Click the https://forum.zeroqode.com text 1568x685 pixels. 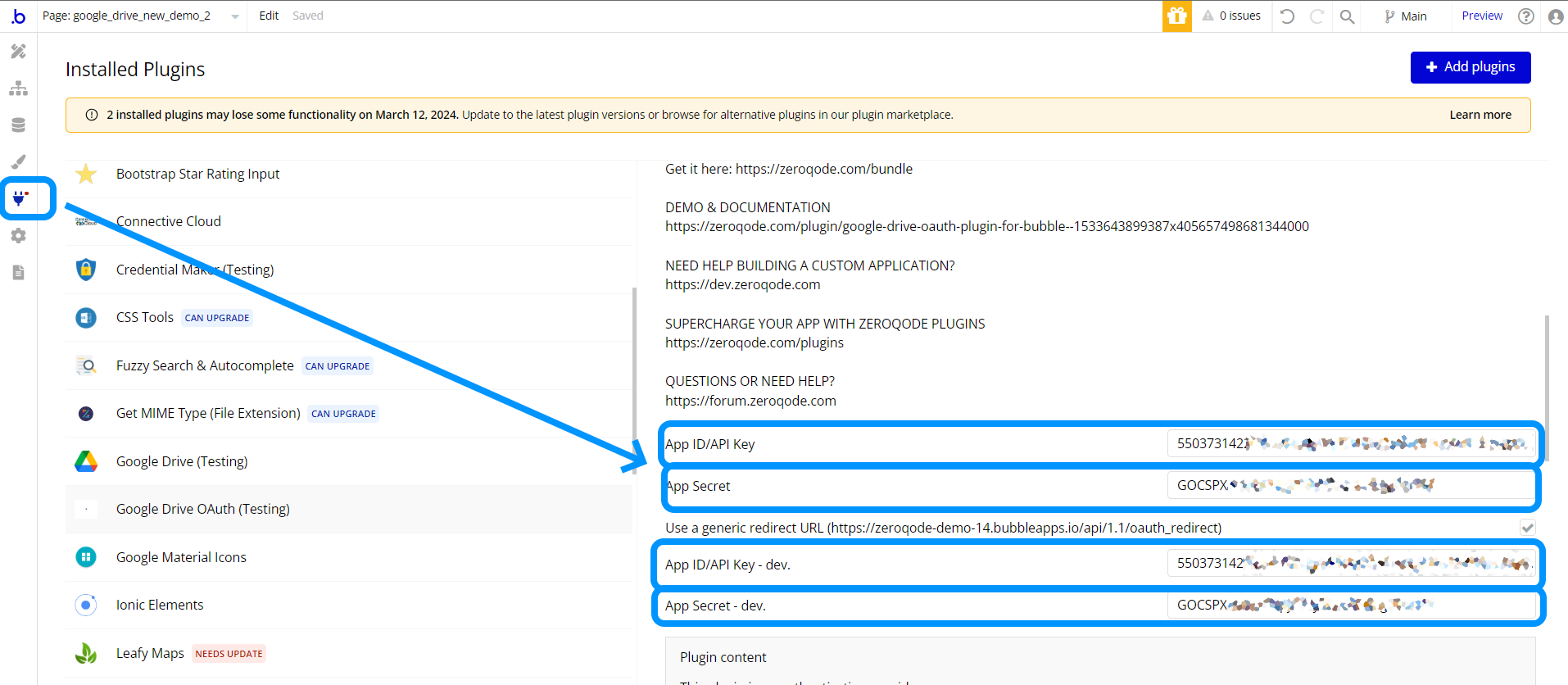coord(750,401)
